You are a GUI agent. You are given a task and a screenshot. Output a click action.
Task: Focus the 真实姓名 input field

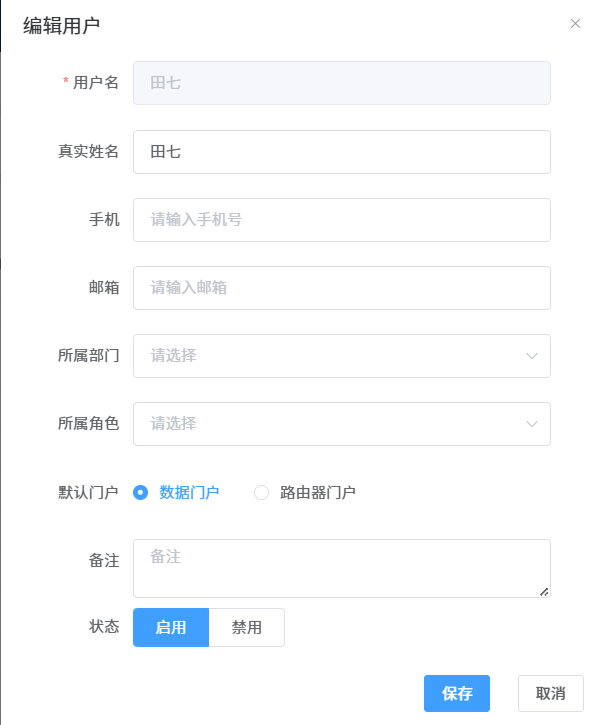342,152
